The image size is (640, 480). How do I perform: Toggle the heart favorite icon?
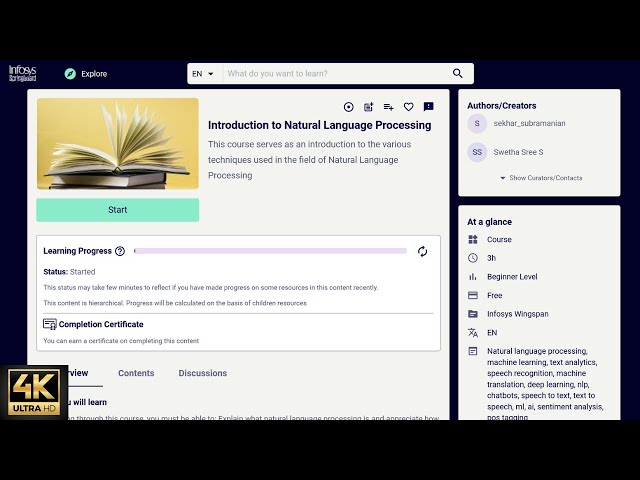tap(409, 107)
